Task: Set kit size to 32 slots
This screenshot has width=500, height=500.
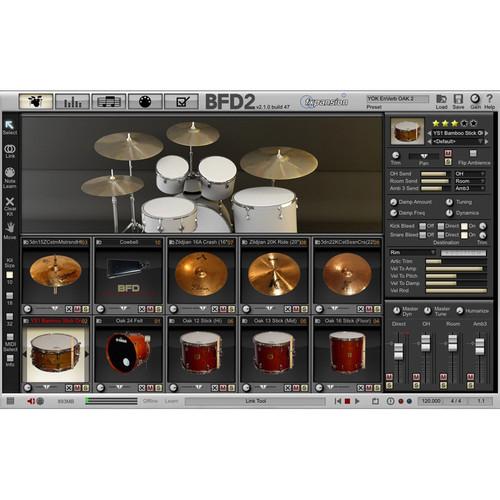Action: coord(10,316)
